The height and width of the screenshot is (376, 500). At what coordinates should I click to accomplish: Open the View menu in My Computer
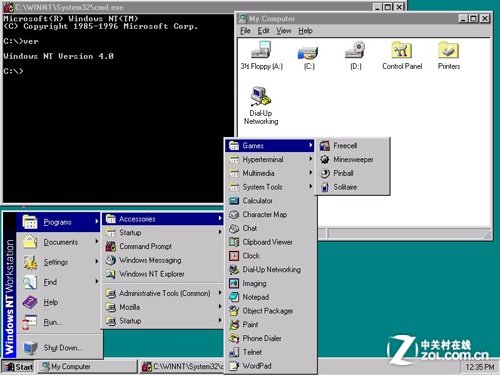(284, 31)
